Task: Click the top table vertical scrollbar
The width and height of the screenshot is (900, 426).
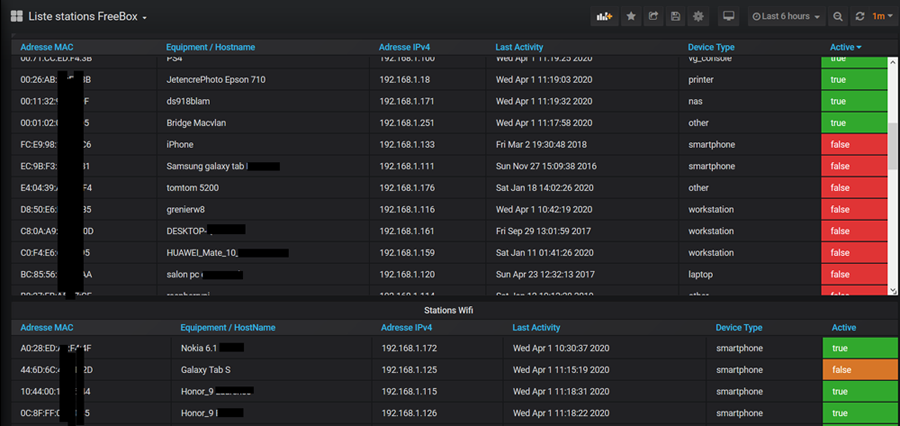Action: [x=893, y=150]
